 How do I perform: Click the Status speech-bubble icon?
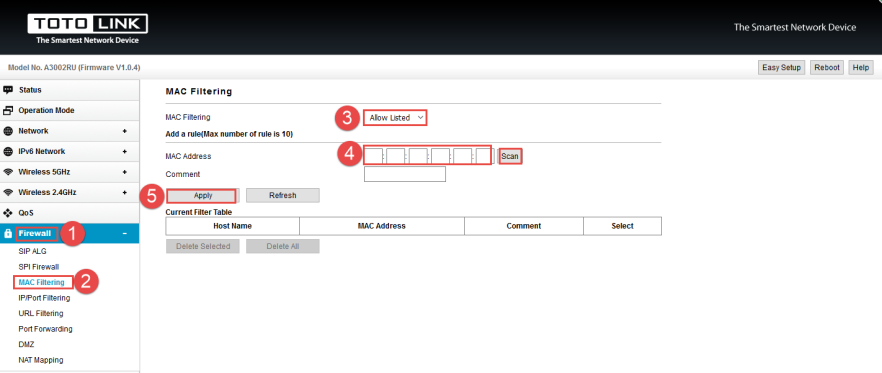(8, 90)
